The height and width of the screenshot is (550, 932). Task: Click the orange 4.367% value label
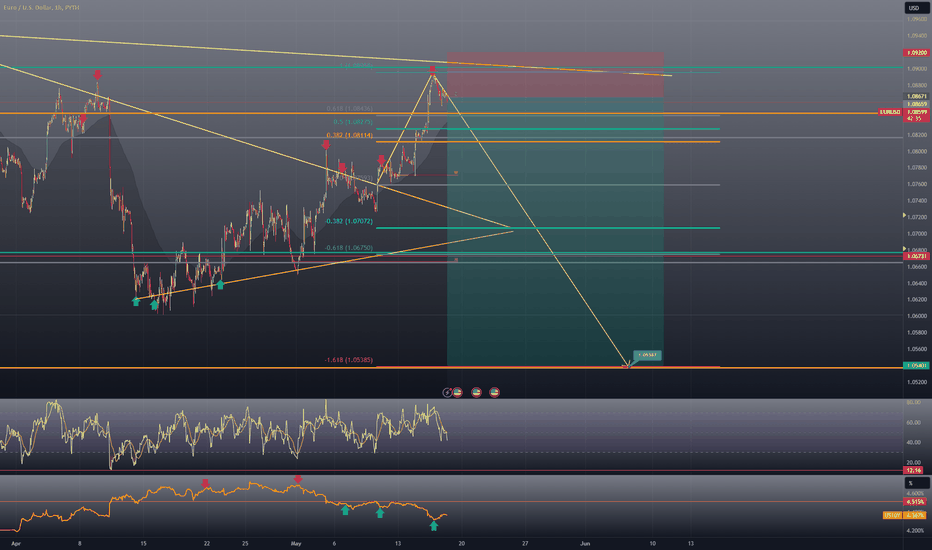coord(915,515)
